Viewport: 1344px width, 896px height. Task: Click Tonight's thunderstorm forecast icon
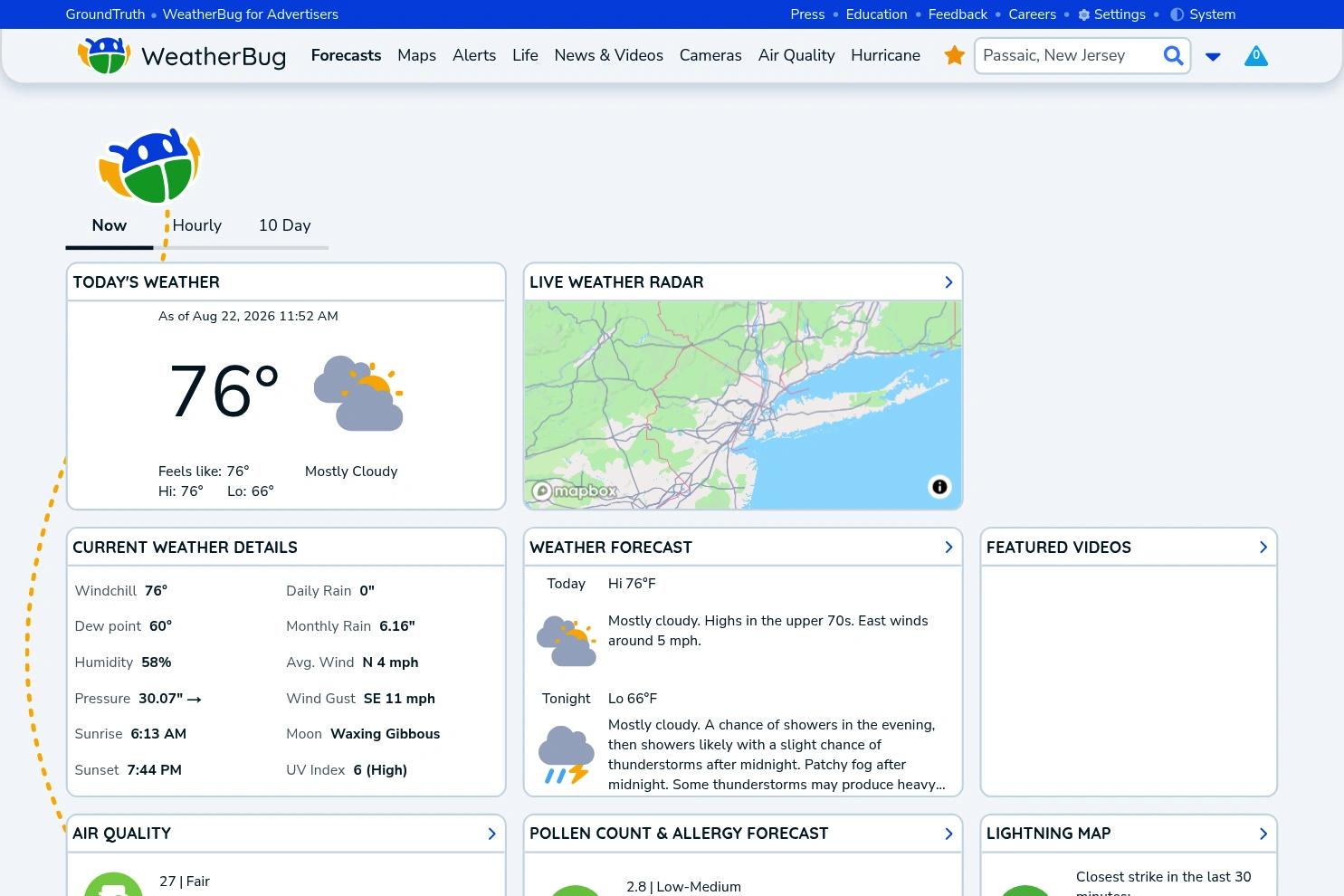567,754
